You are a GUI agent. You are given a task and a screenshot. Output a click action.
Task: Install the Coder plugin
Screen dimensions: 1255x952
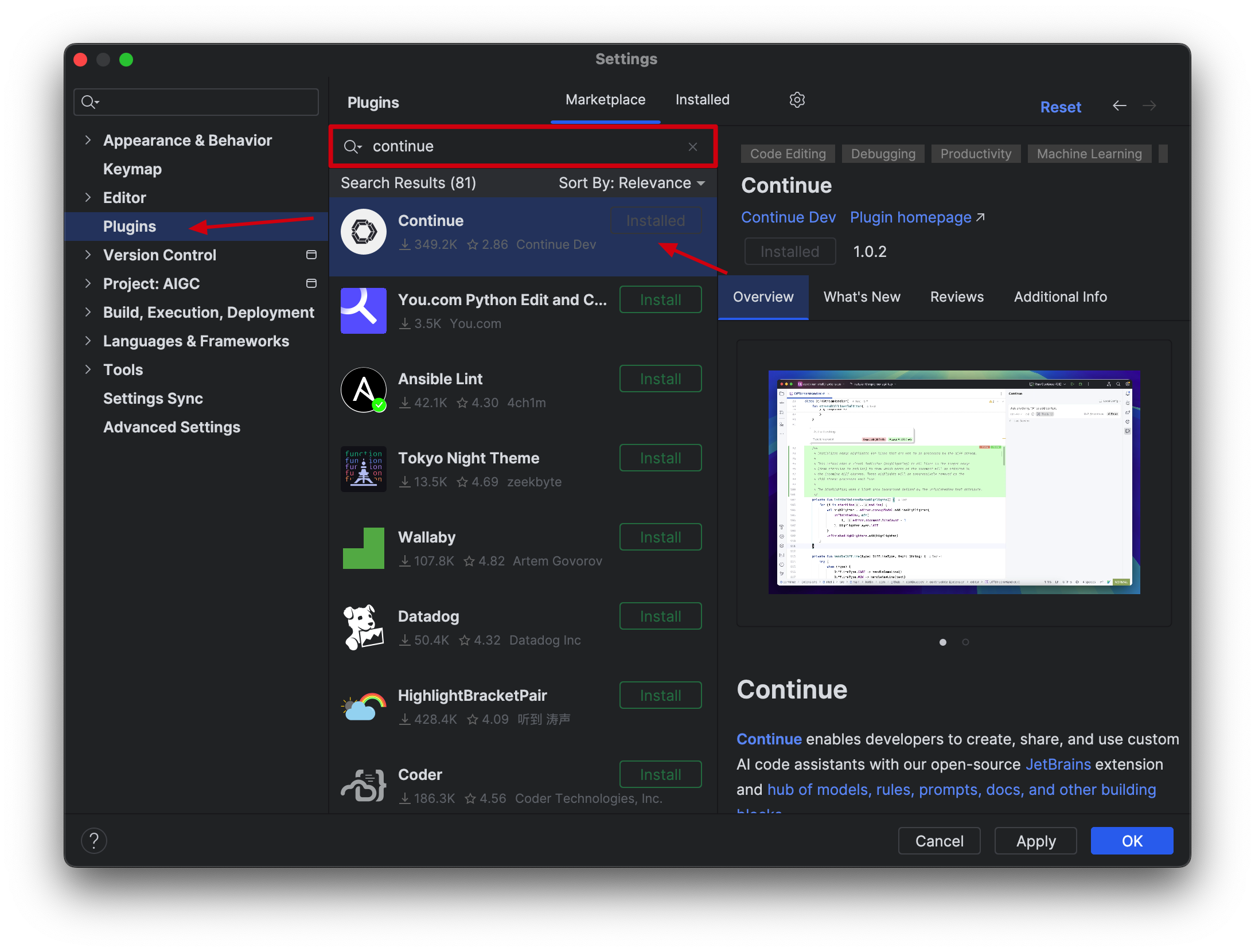point(660,774)
